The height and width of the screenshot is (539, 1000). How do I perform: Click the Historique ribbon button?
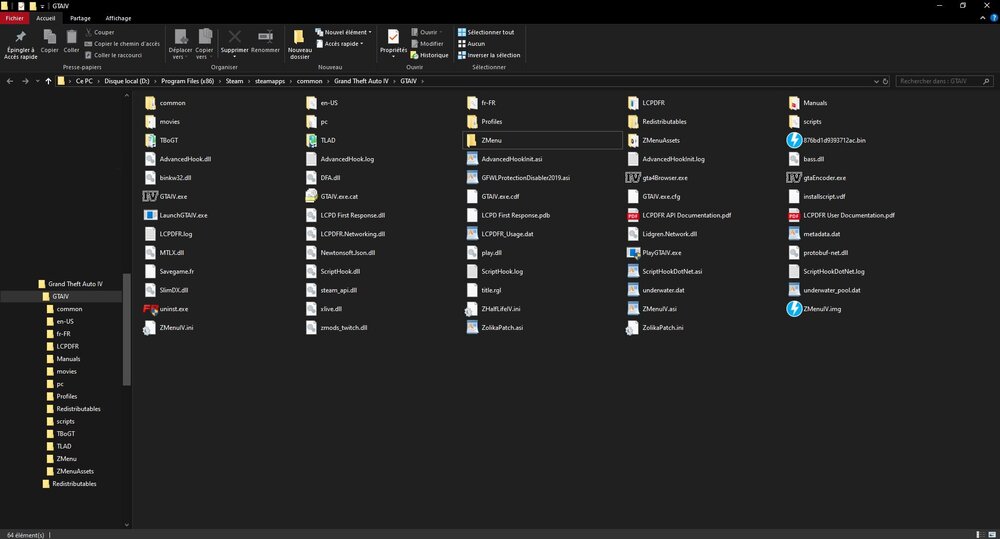click(x=429, y=55)
